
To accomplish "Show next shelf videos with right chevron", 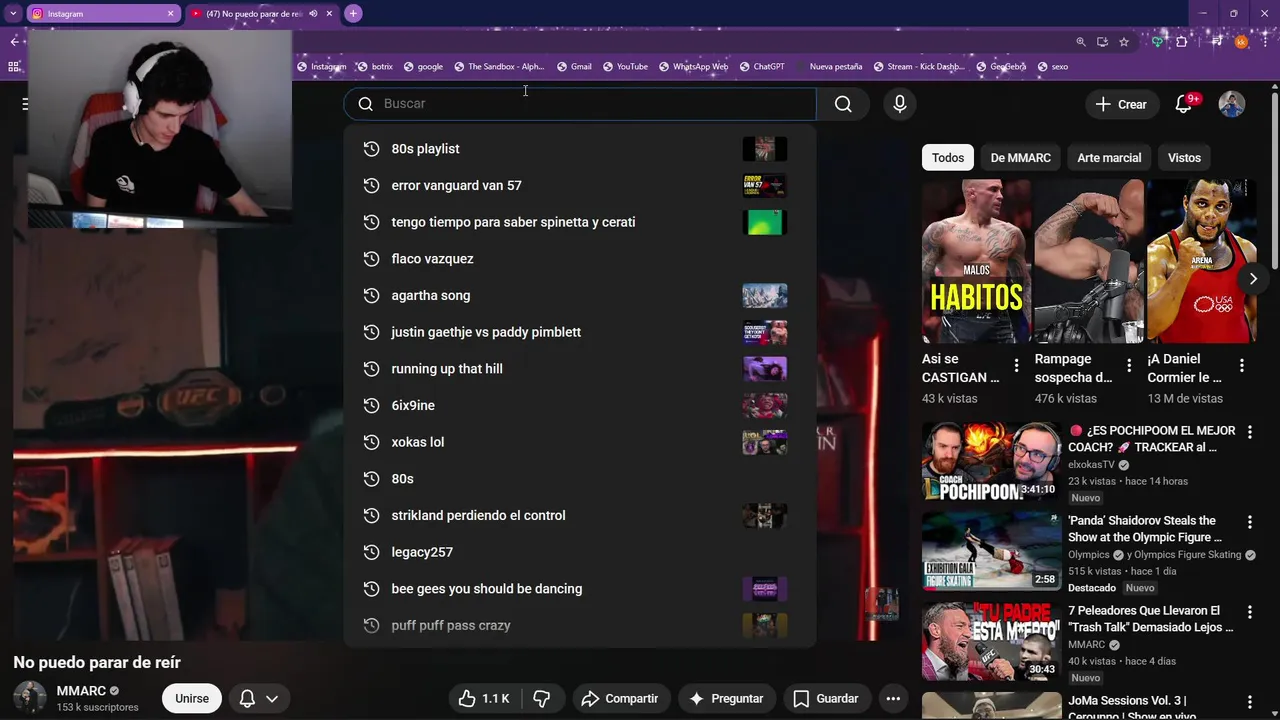I will point(1253,279).
